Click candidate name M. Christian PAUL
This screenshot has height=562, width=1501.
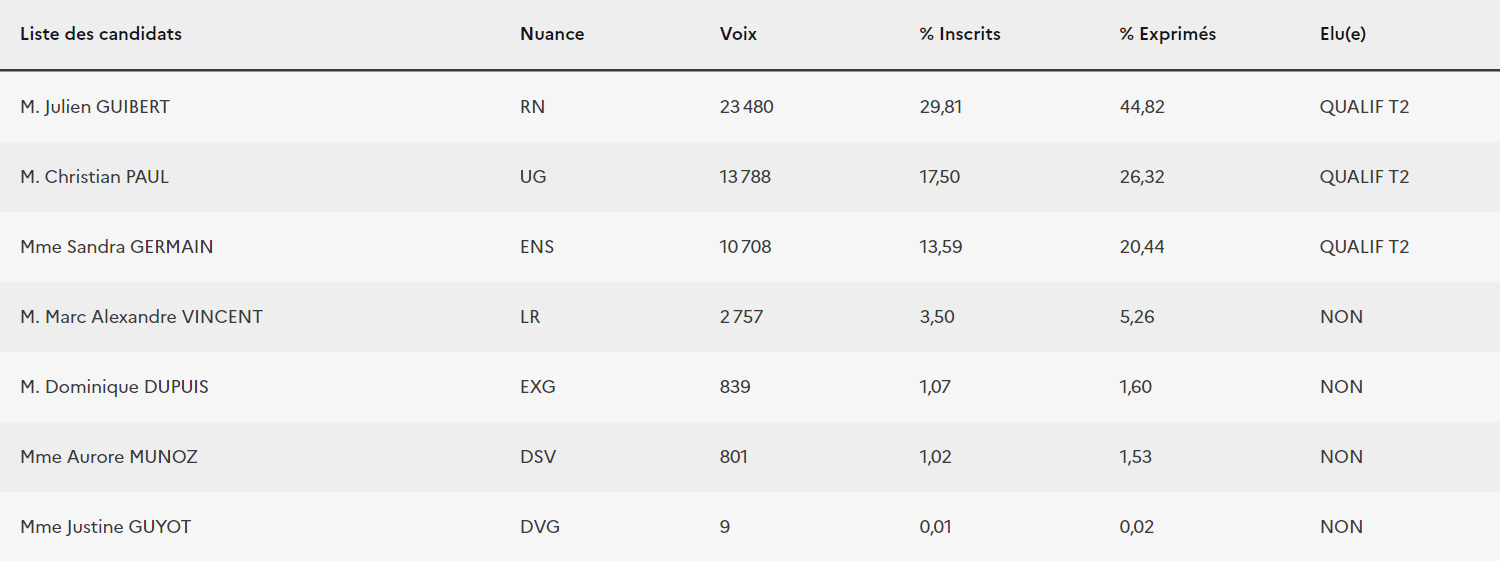[x=95, y=177]
